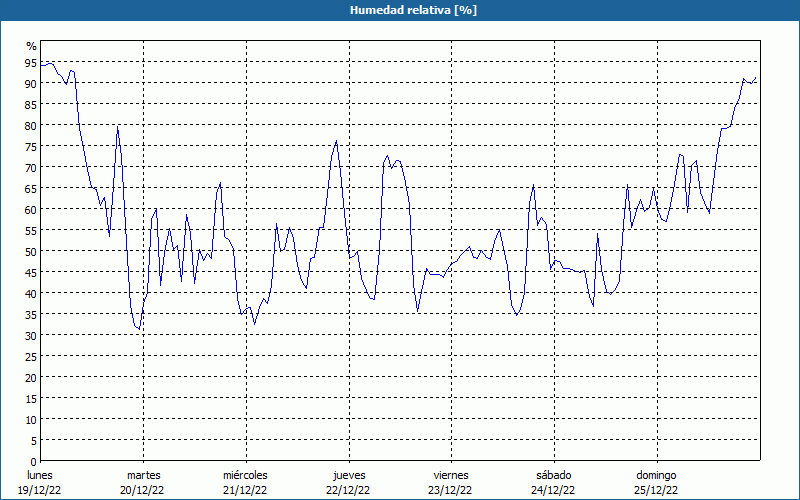Viewport: 800px width, 500px height.
Task: Select the 90 value on the Y axis
Action: 31,84
